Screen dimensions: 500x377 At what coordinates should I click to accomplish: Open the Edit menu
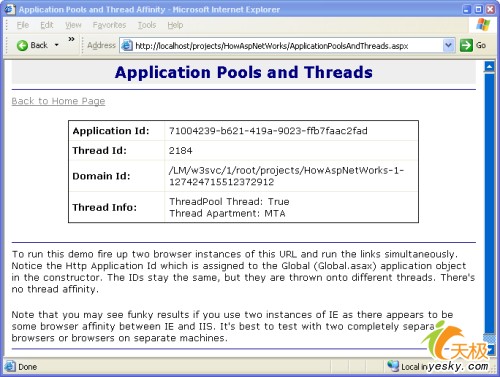click(x=47, y=25)
